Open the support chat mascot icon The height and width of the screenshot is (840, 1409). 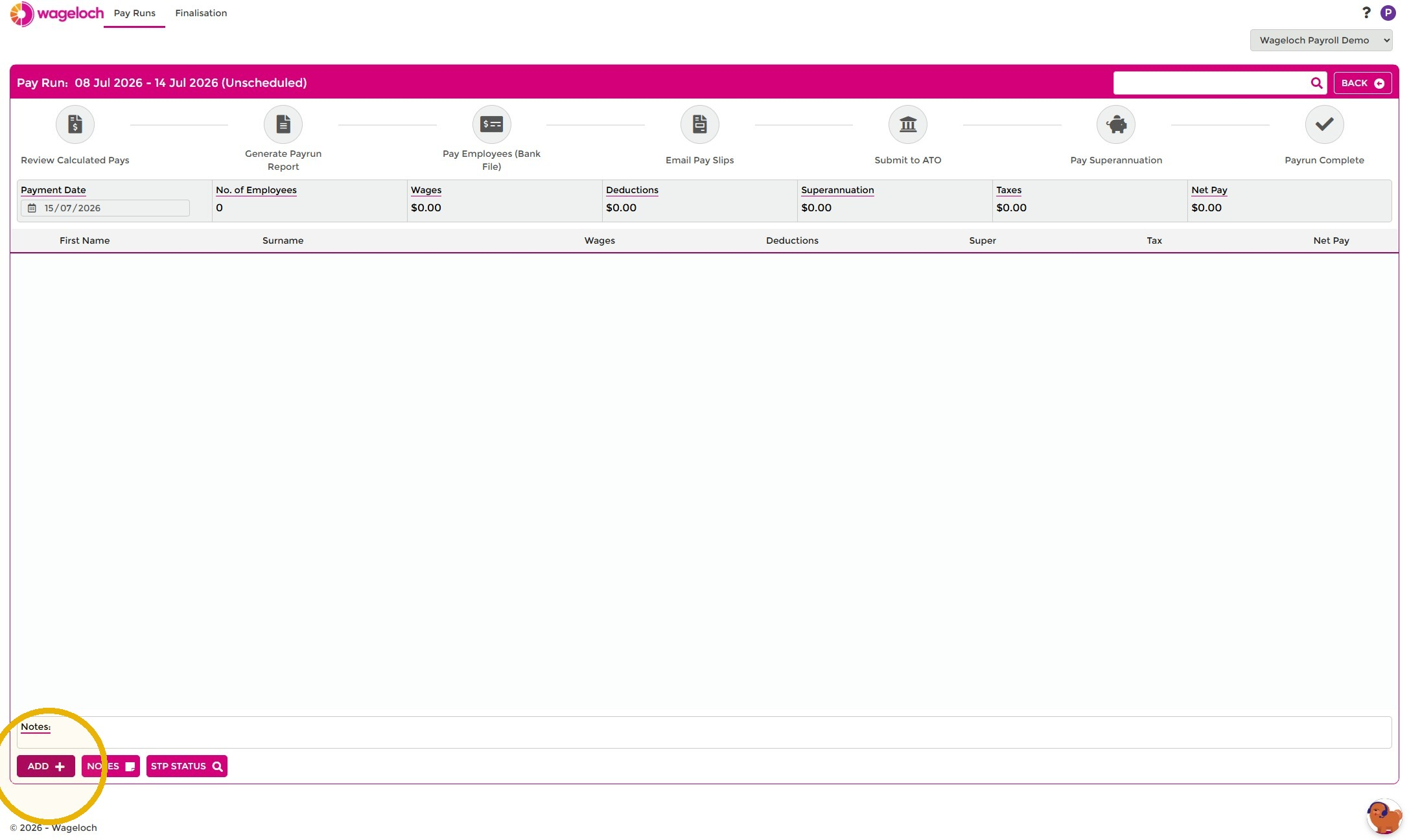[1384, 817]
